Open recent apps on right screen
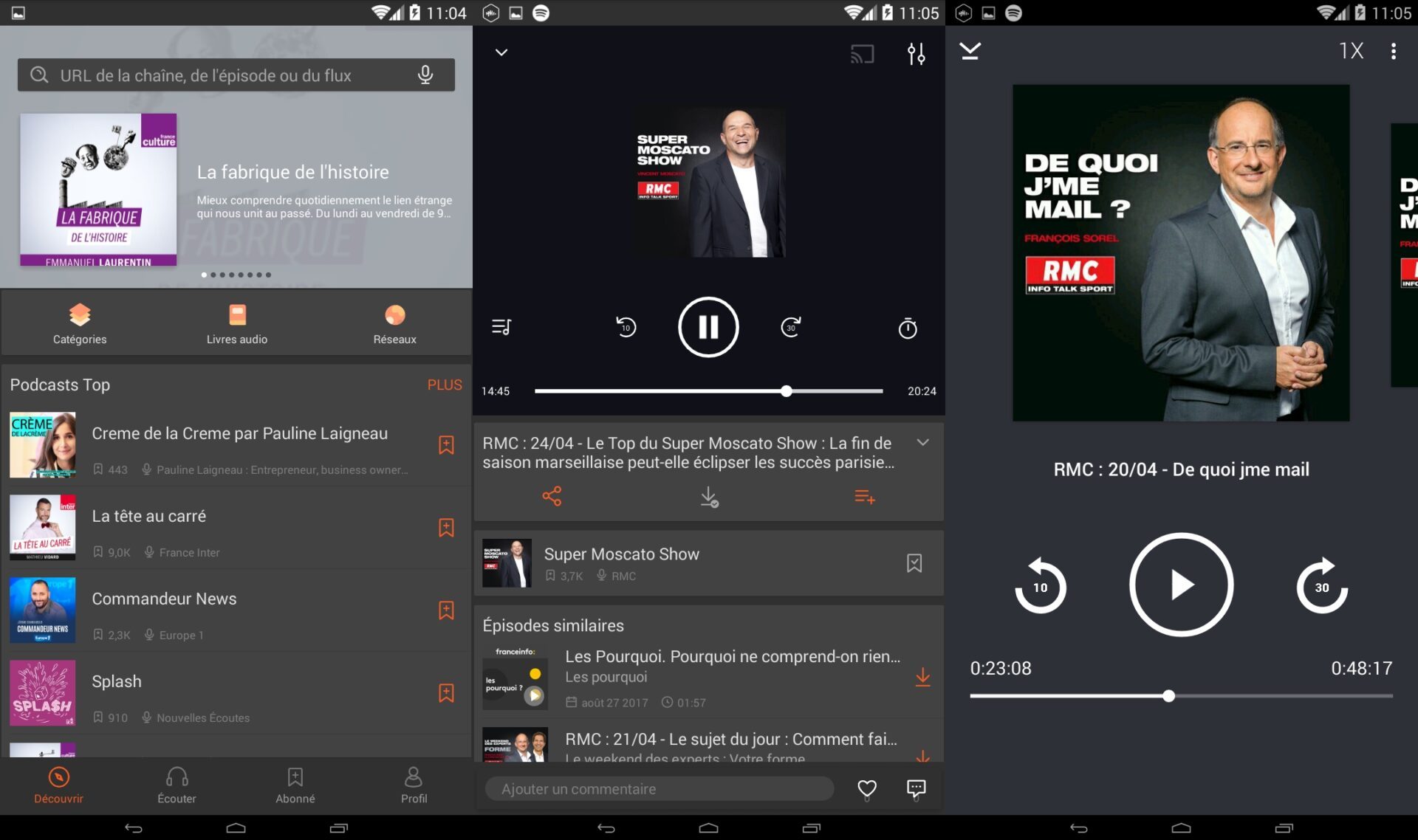Viewport: 1418px width, 840px height. [1284, 828]
